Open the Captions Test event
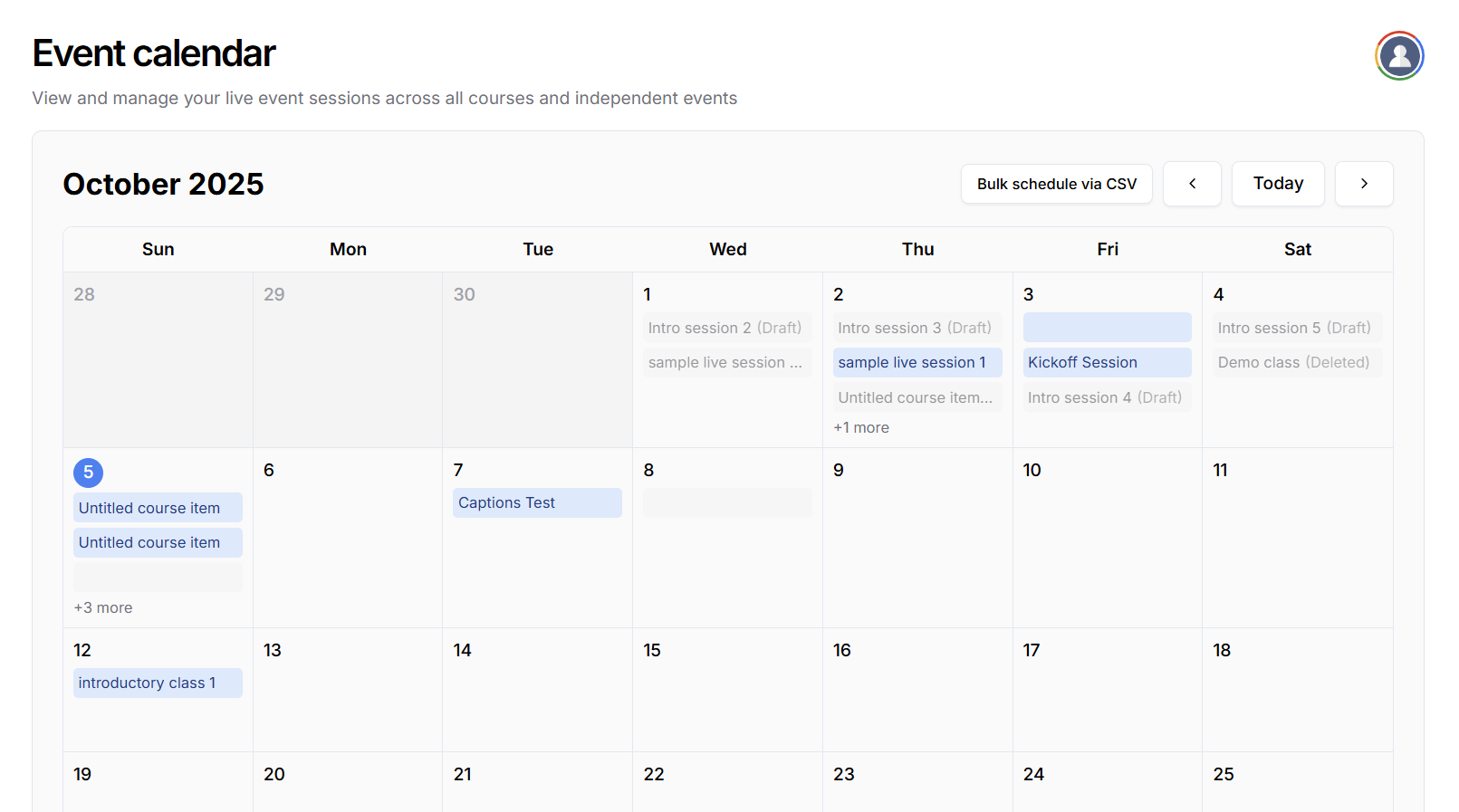This screenshot has width=1459, height=812. click(x=537, y=503)
